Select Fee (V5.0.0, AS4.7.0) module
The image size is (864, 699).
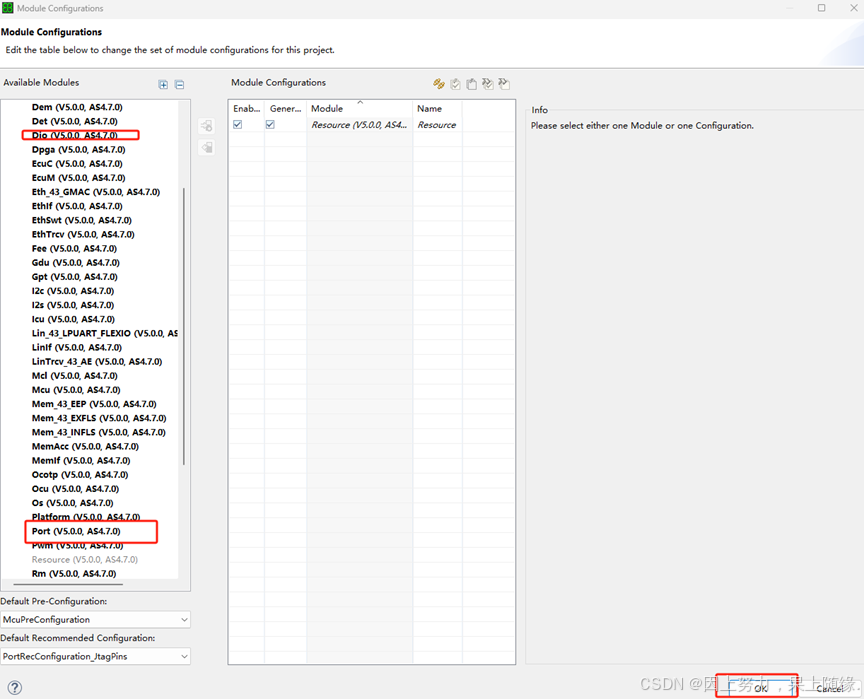click(x=74, y=248)
